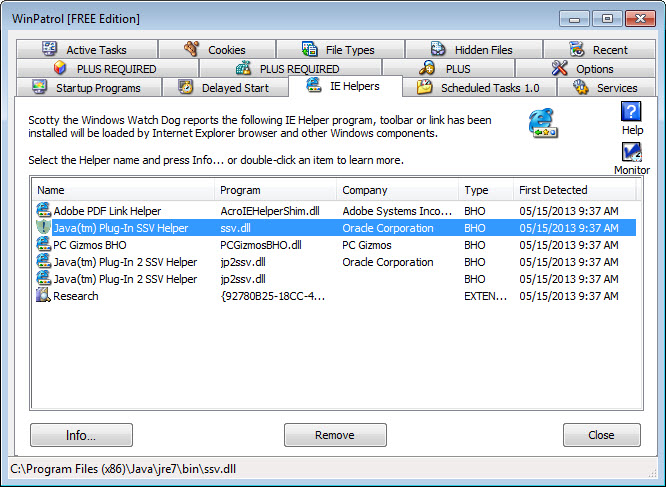Switch to the Active Tasks tab
The height and width of the screenshot is (487, 666).
(x=87, y=49)
